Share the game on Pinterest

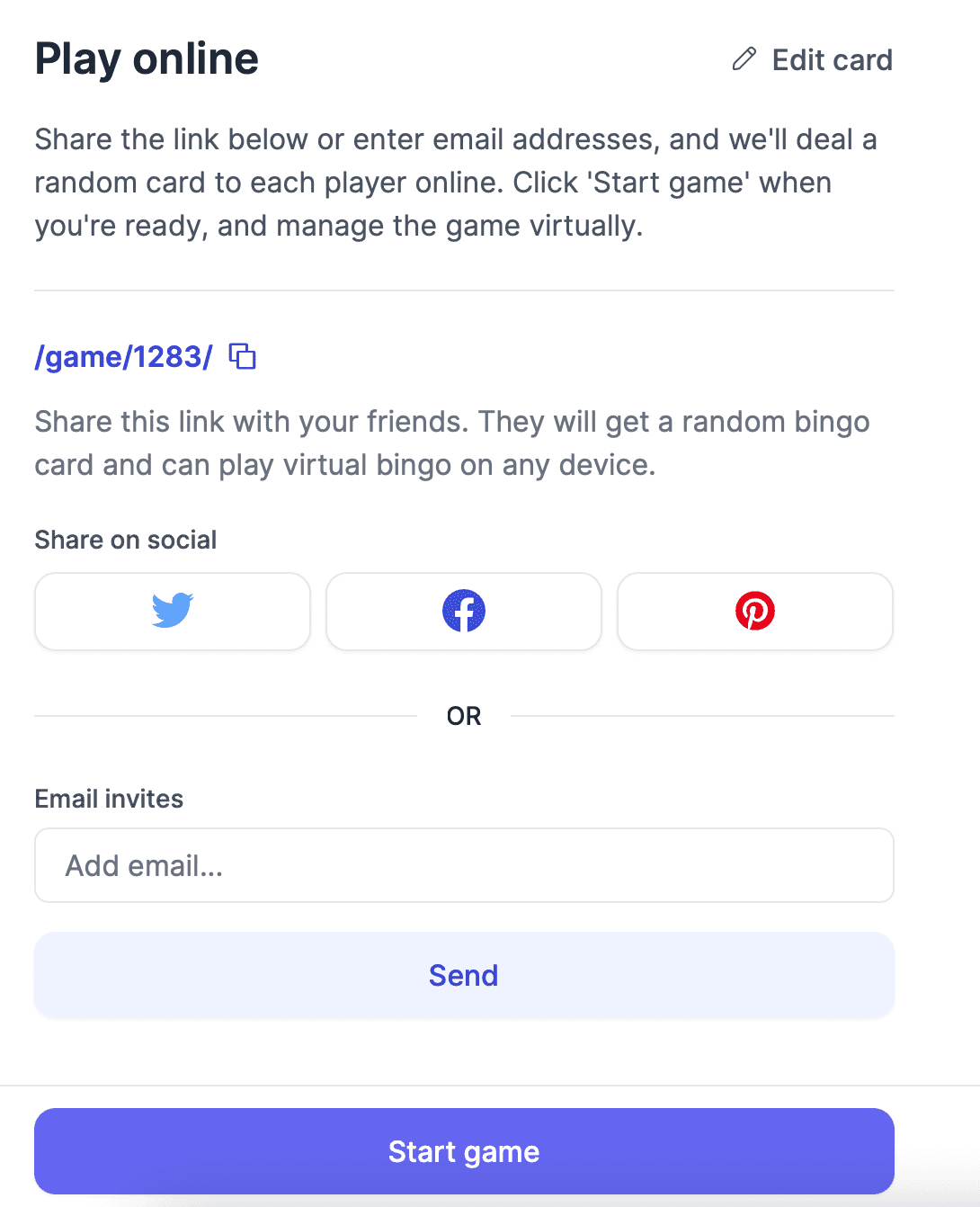[755, 612]
